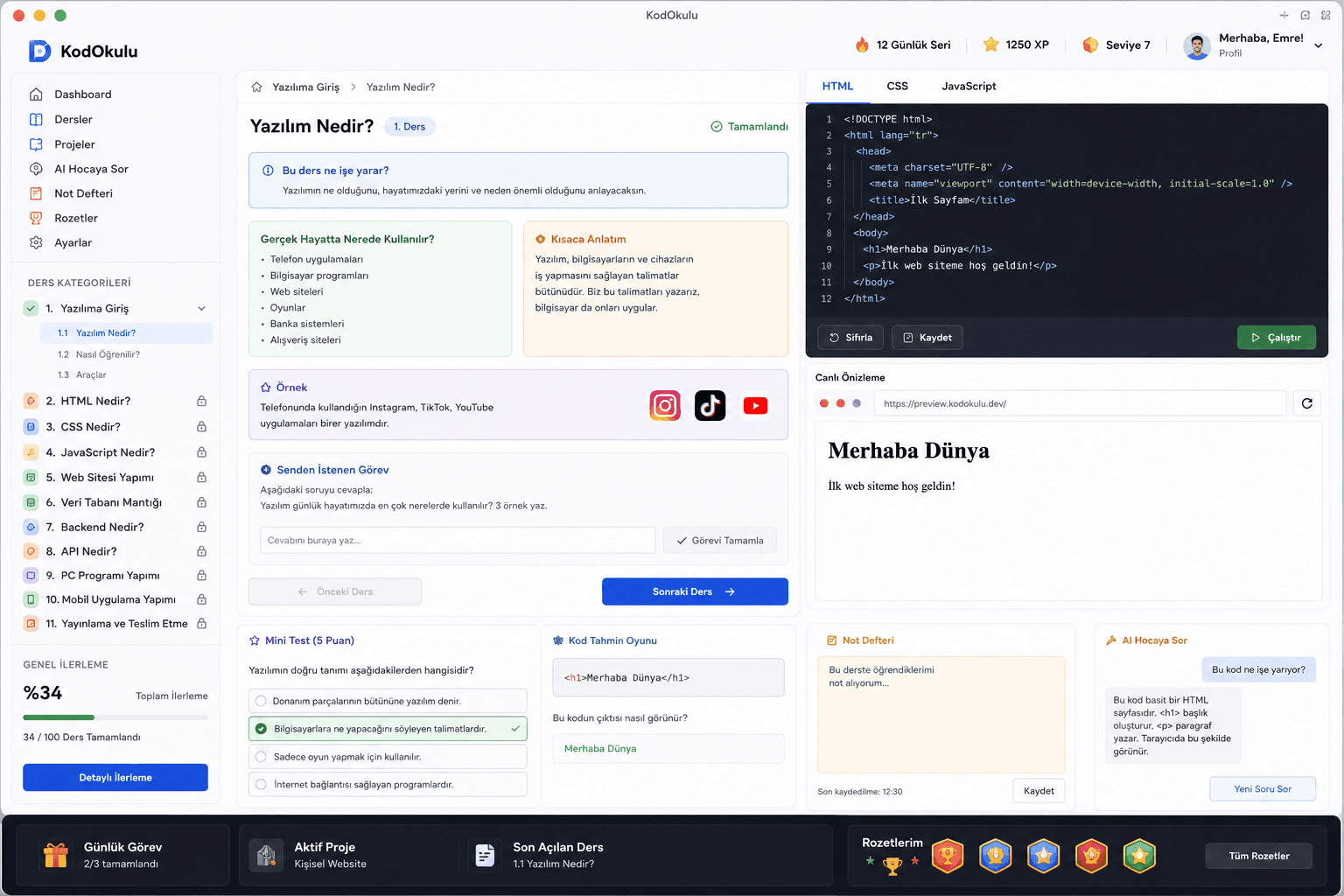Expand 6. Veri Tabanı Mantığı category

116,502
